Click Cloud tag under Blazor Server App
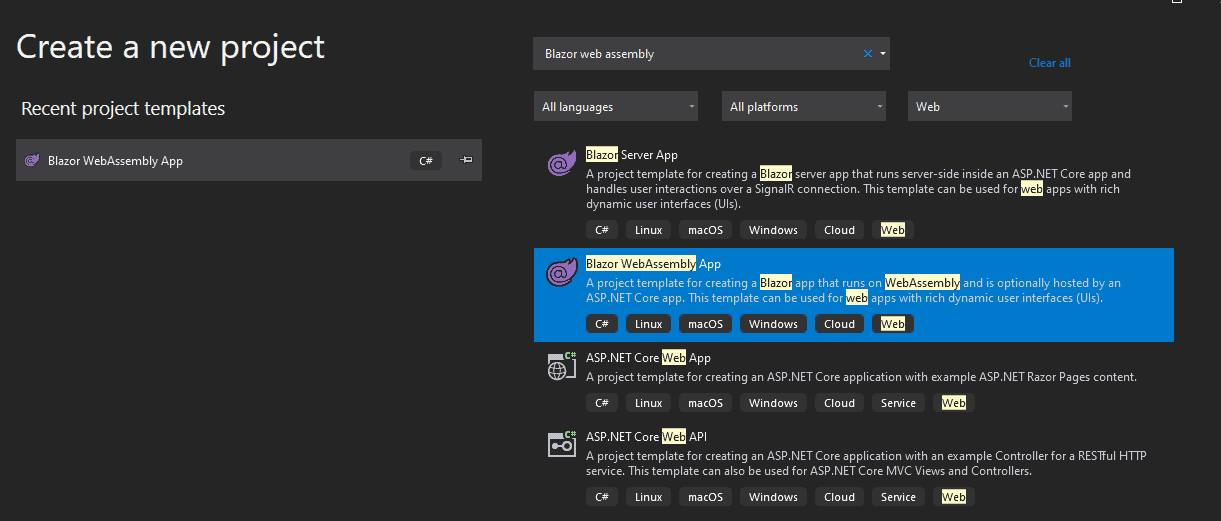The image size is (1221, 521). [x=839, y=230]
